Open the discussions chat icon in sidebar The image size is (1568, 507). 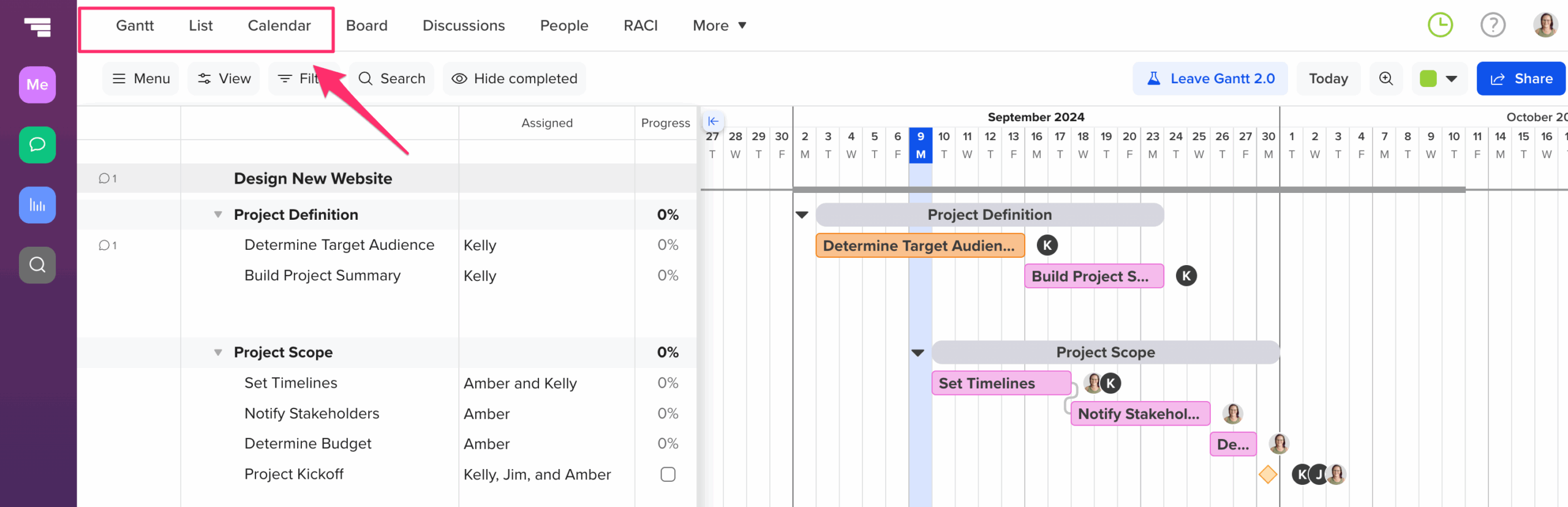(x=37, y=145)
